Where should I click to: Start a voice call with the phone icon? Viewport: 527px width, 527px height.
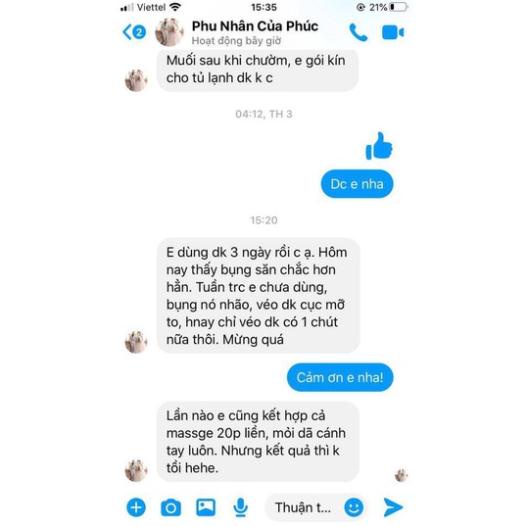tap(359, 33)
